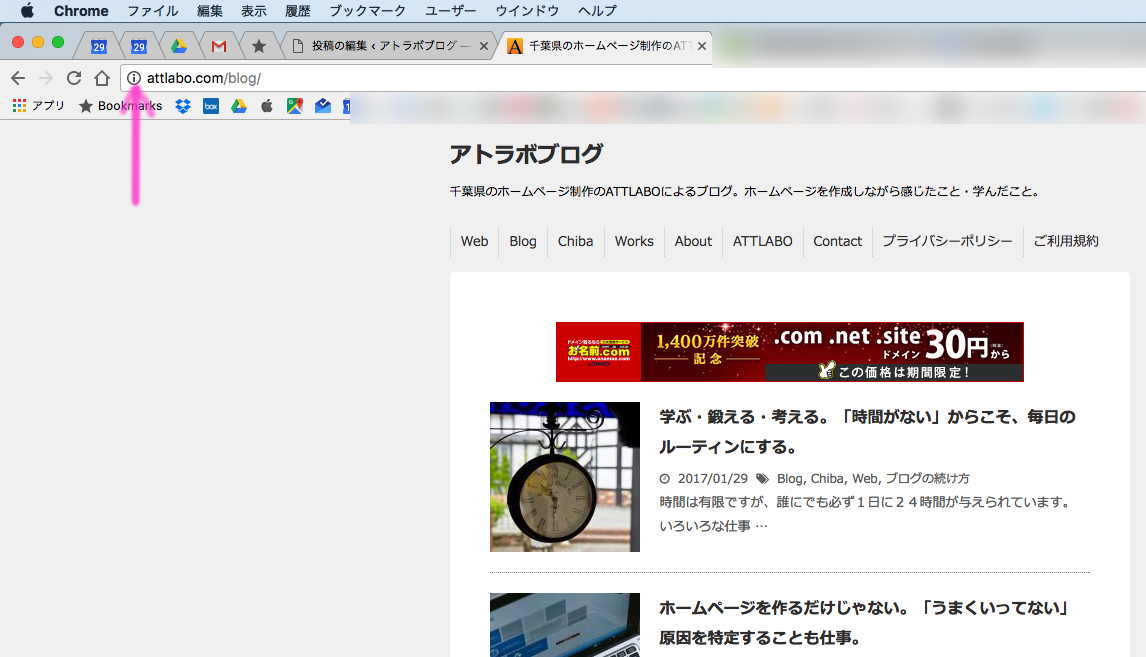Open the Bookmarks star folder

[x=121, y=106]
